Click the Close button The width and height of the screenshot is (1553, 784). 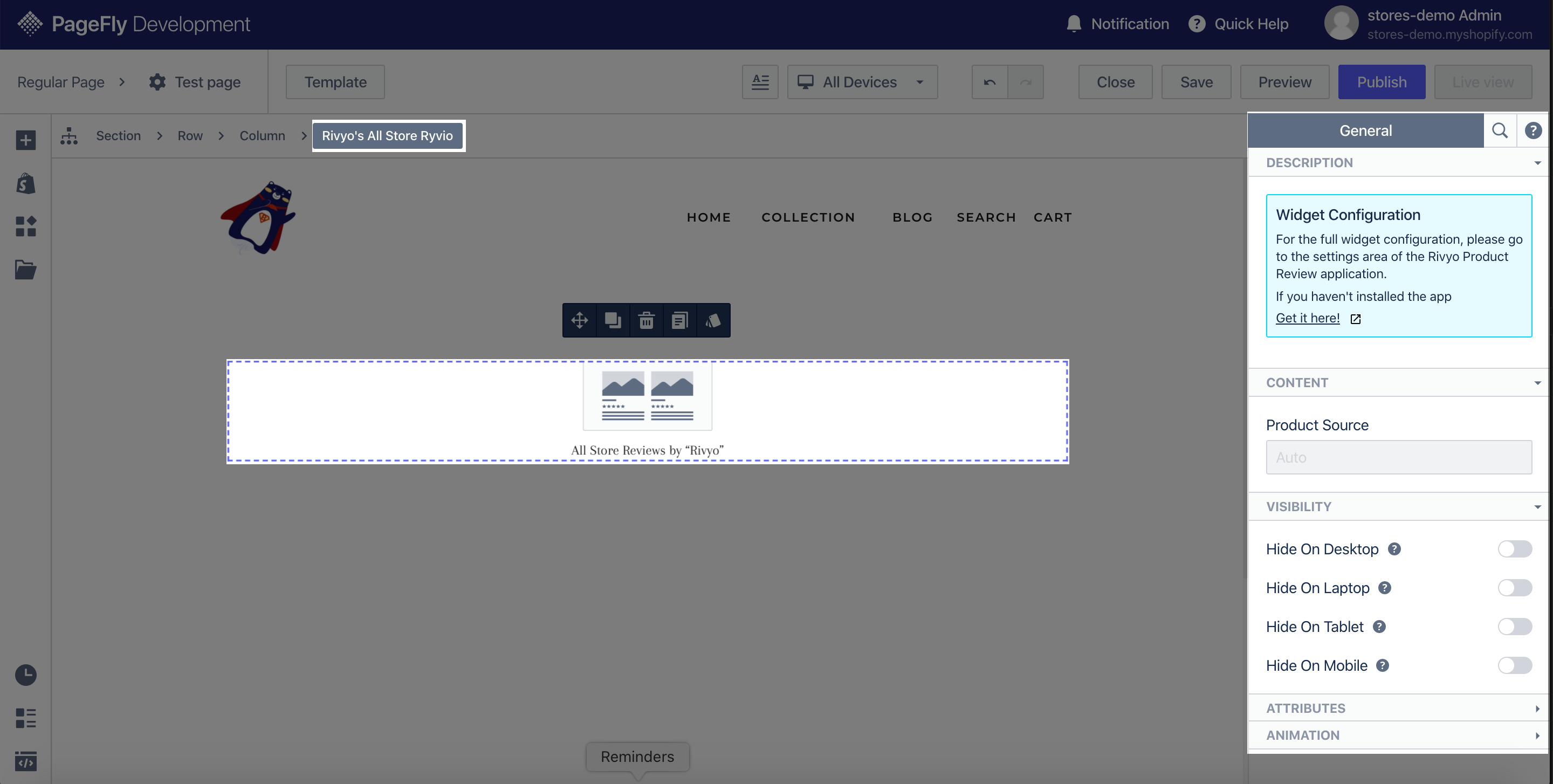1115,82
